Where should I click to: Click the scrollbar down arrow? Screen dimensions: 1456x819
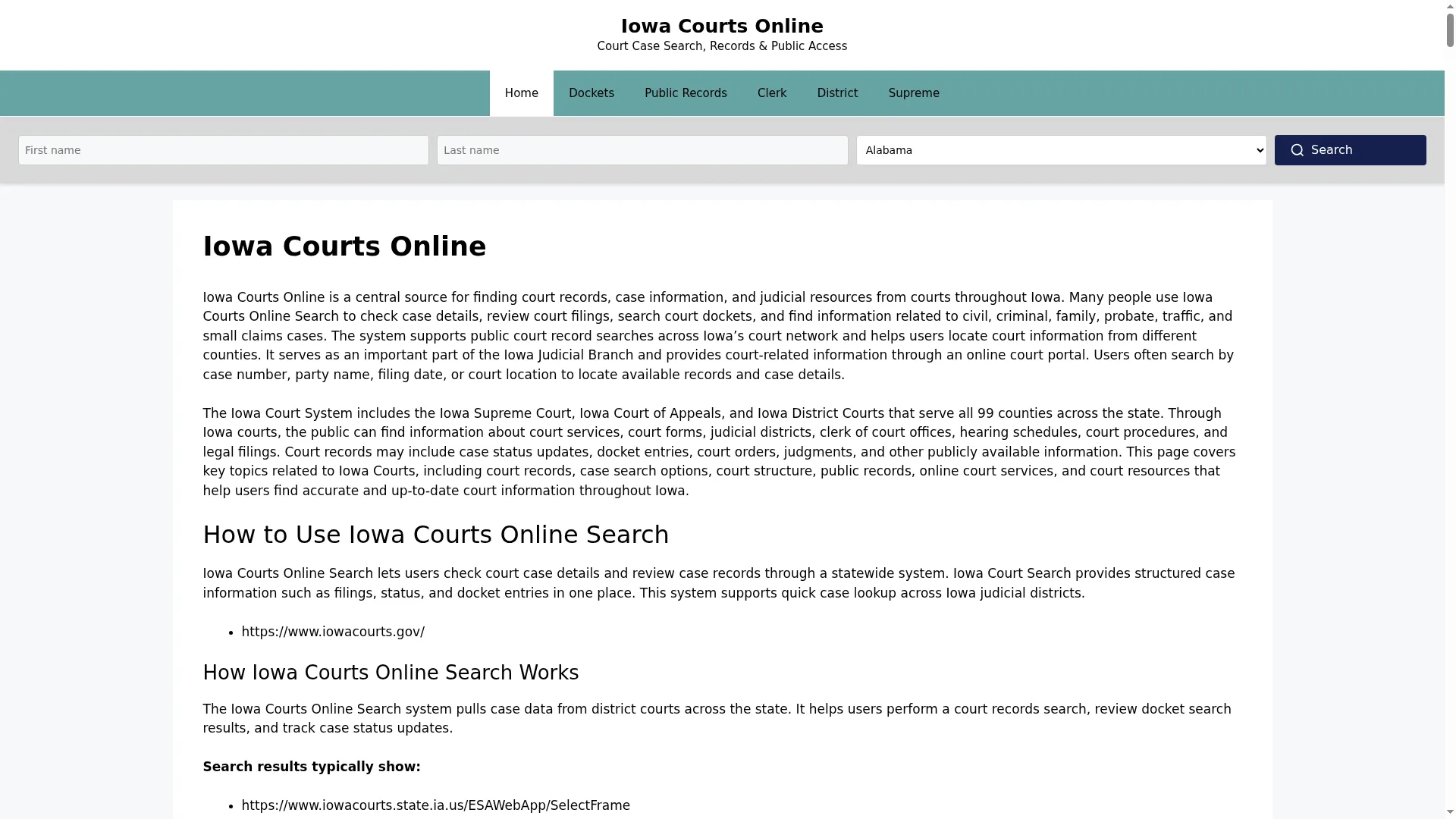1450,813
